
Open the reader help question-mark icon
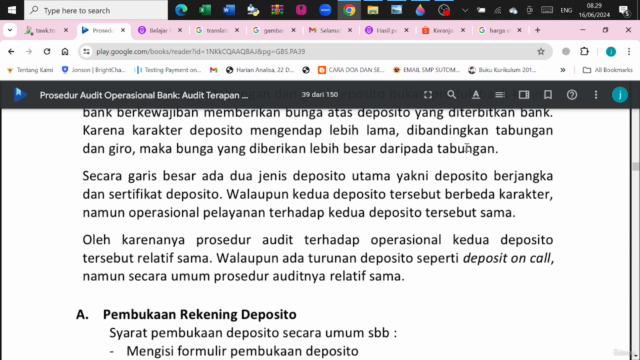click(572, 95)
